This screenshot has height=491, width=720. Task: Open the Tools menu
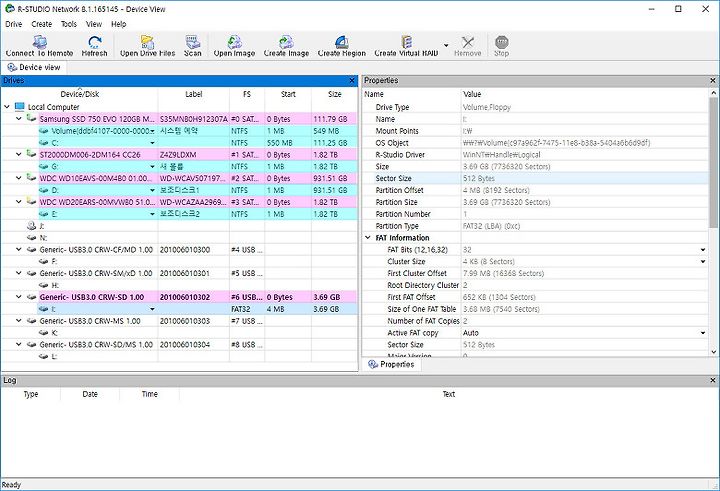[69, 24]
